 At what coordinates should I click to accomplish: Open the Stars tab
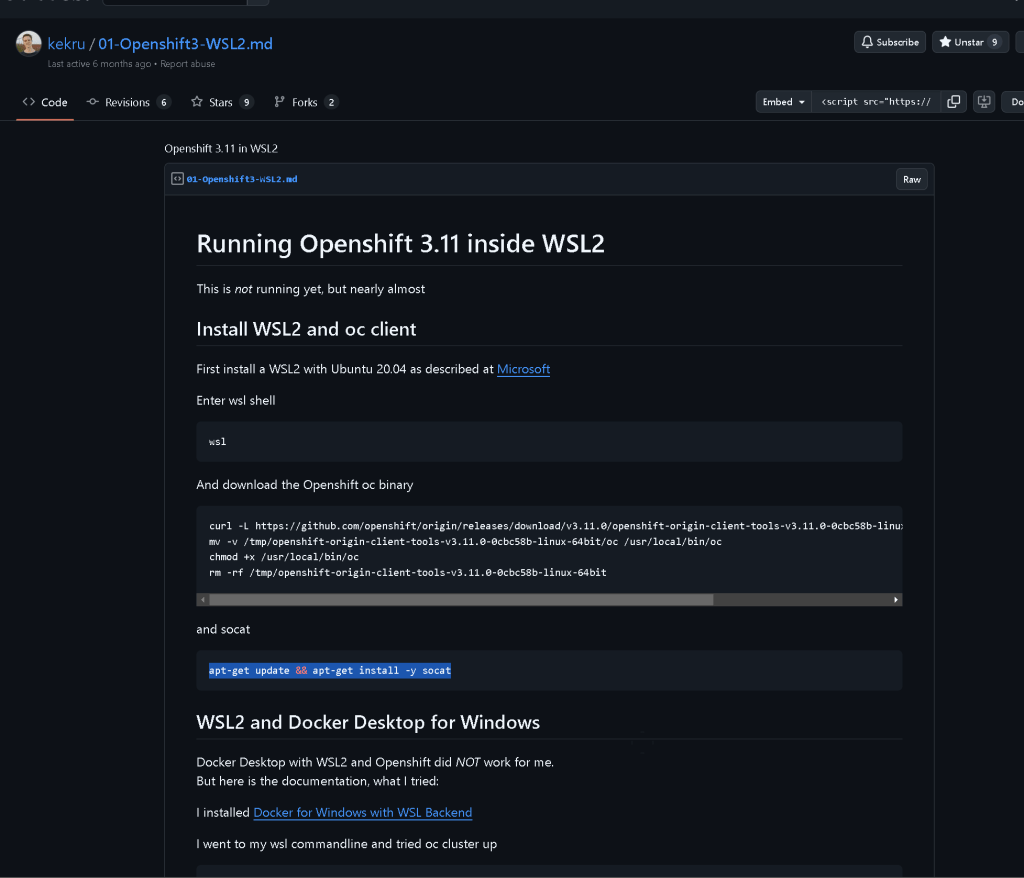click(x=221, y=103)
